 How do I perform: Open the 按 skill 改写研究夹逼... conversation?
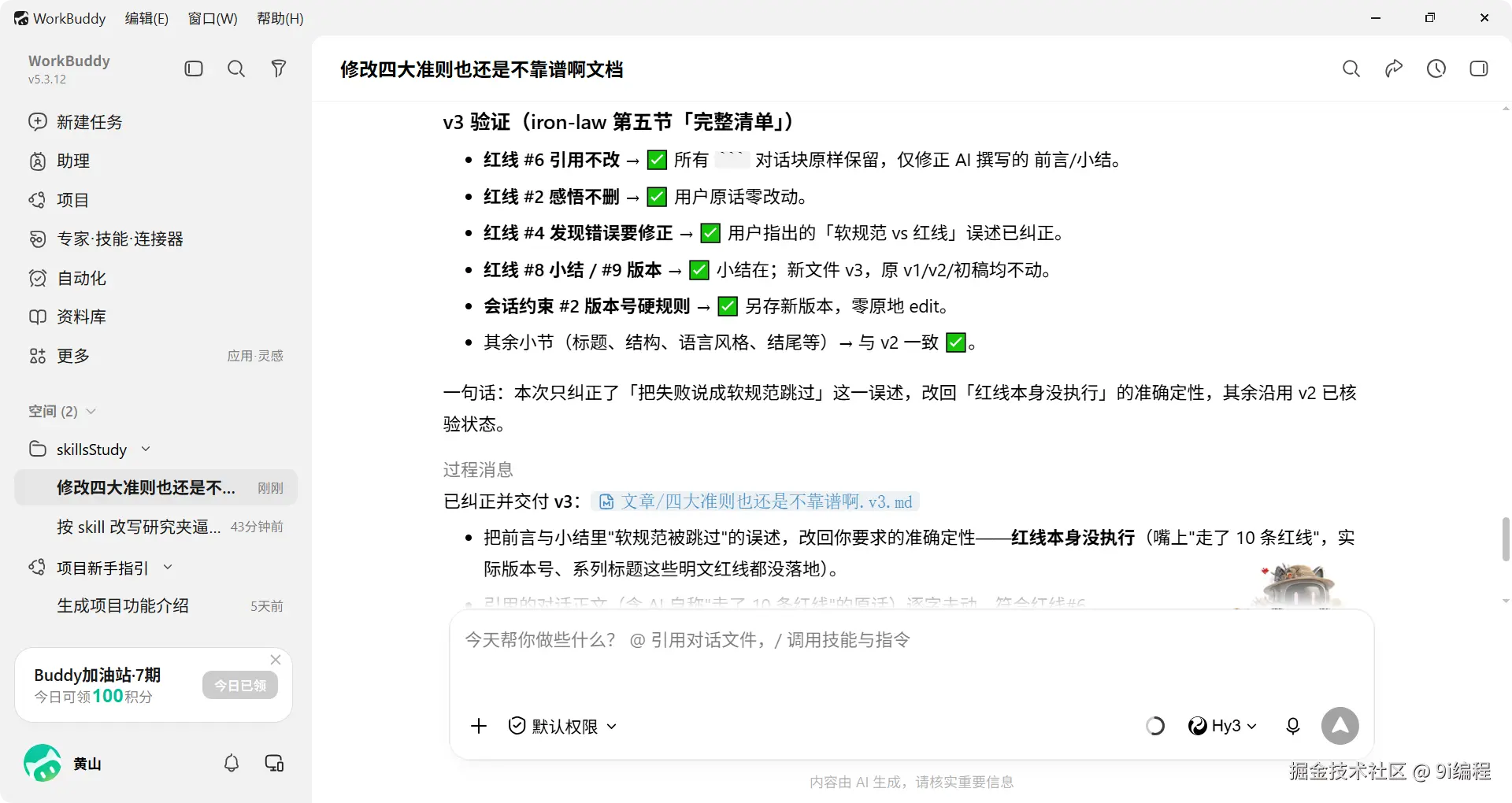click(x=156, y=527)
